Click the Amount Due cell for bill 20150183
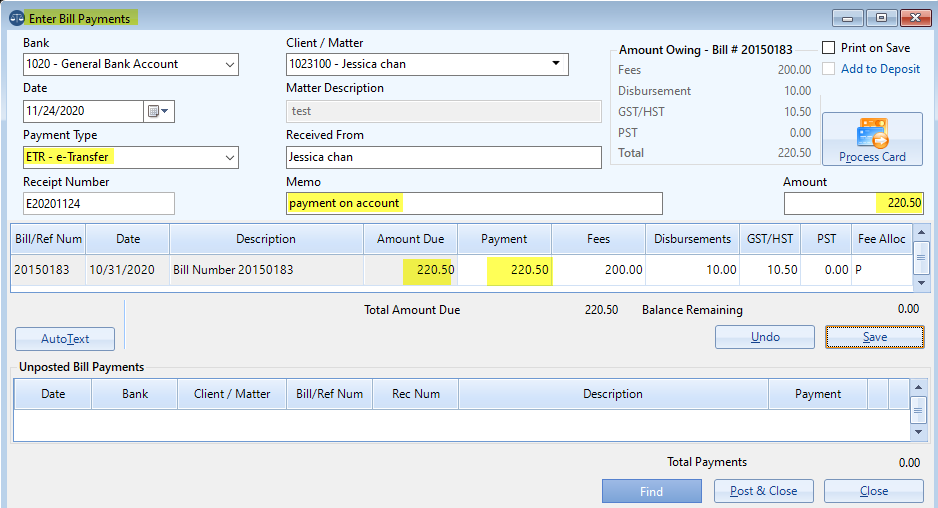 pyautogui.click(x=410, y=270)
